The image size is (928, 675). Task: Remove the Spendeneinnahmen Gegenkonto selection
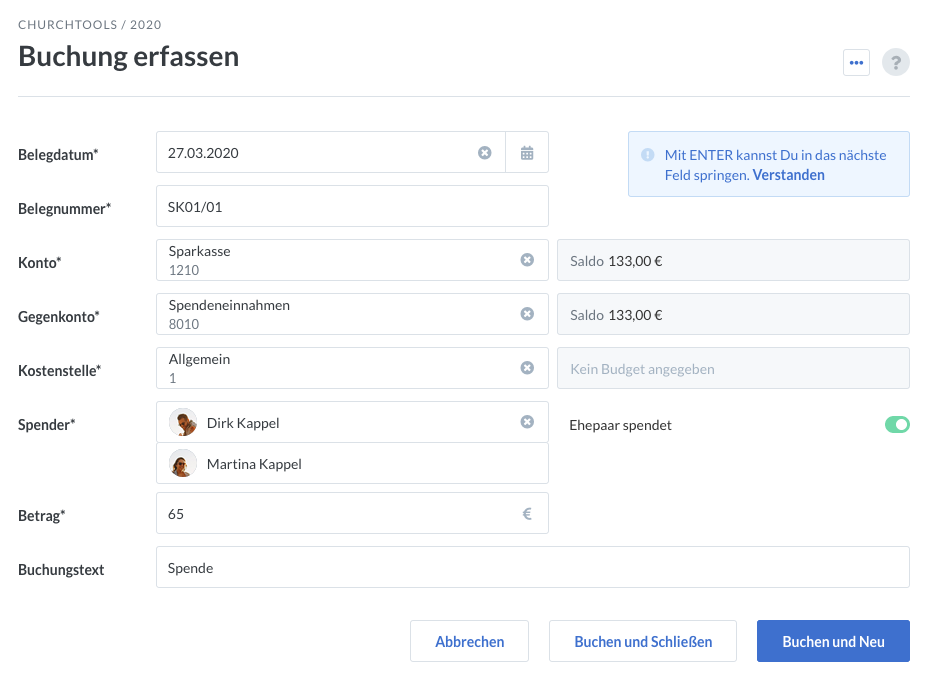[x=527, y=314]
